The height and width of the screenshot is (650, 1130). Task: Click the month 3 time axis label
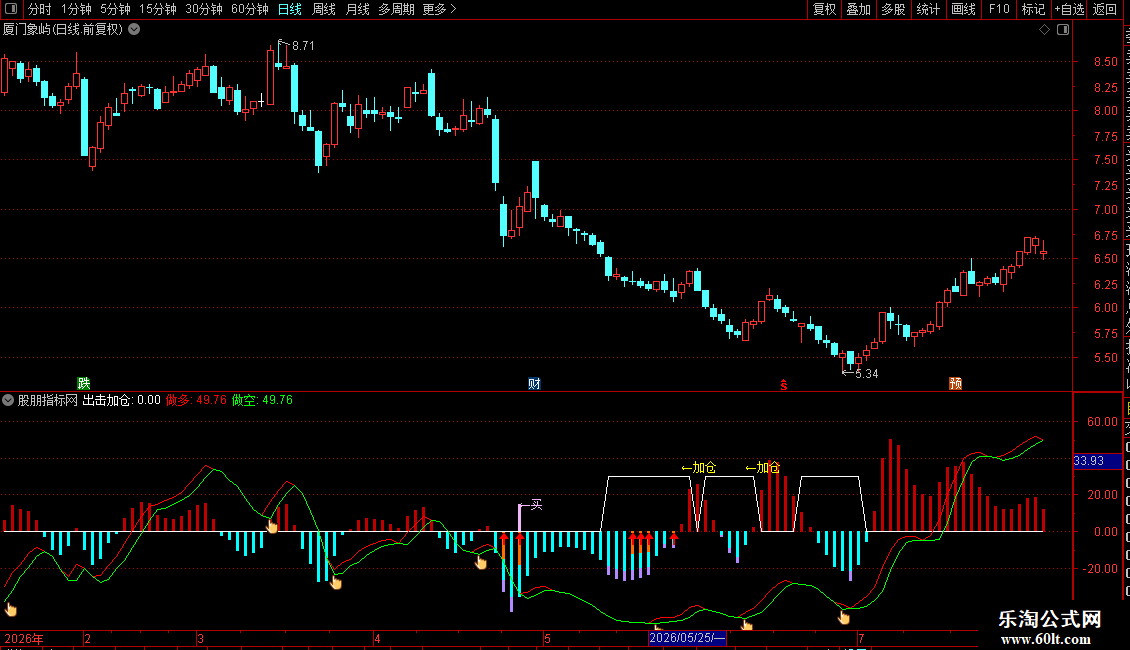click(x=200, y=638)
